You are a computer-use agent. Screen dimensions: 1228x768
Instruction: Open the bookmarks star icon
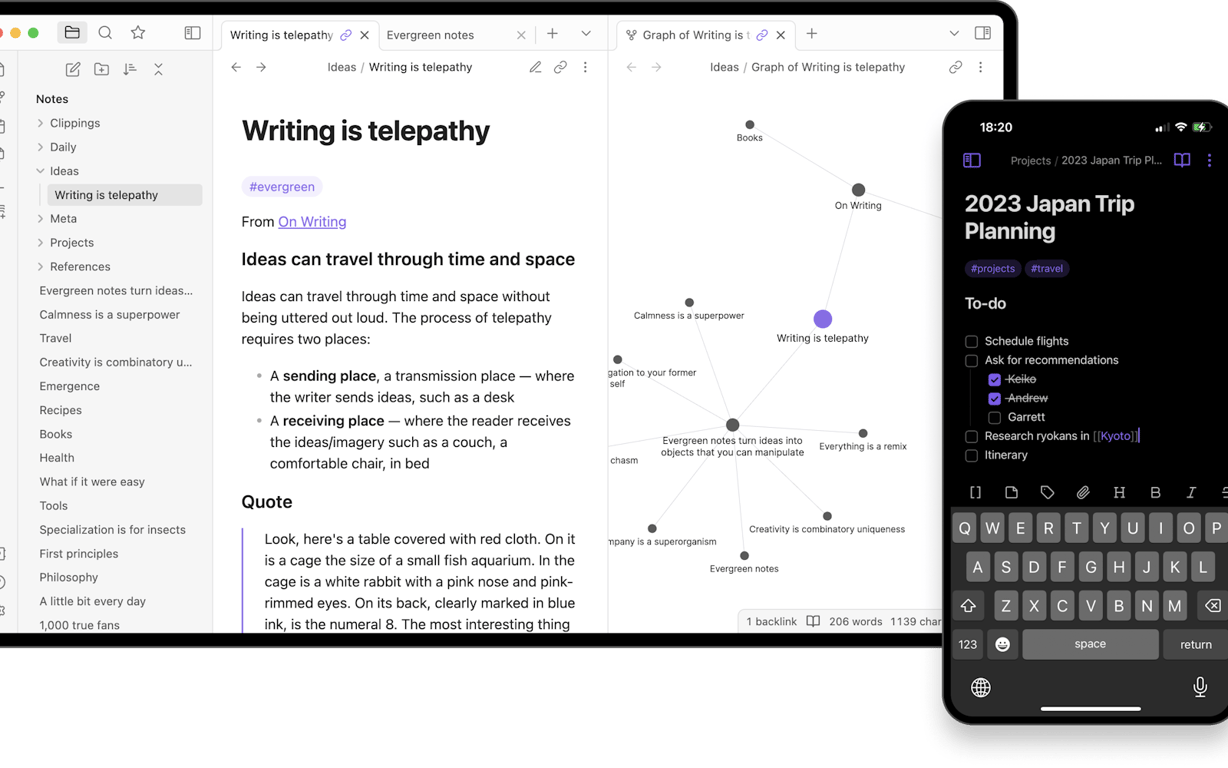138,33
